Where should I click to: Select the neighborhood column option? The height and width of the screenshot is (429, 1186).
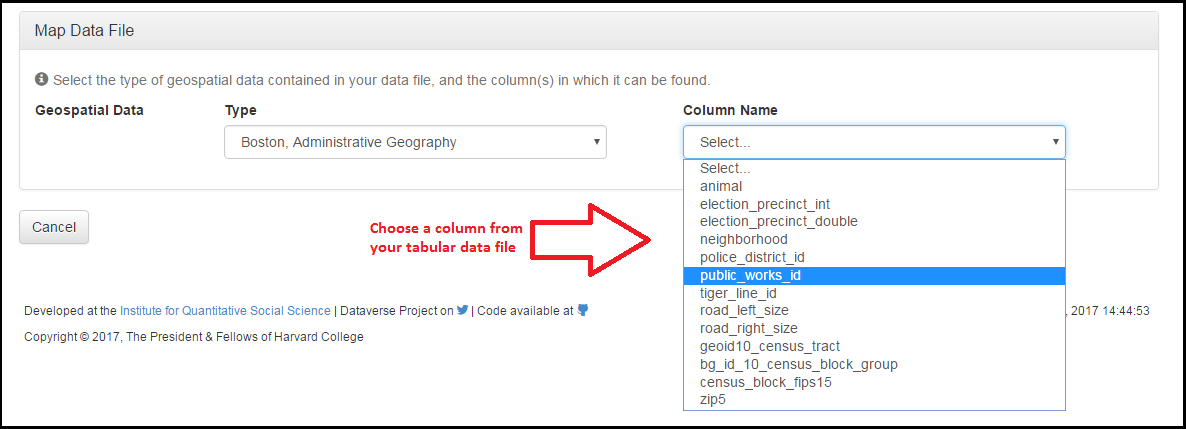(874, 240)
